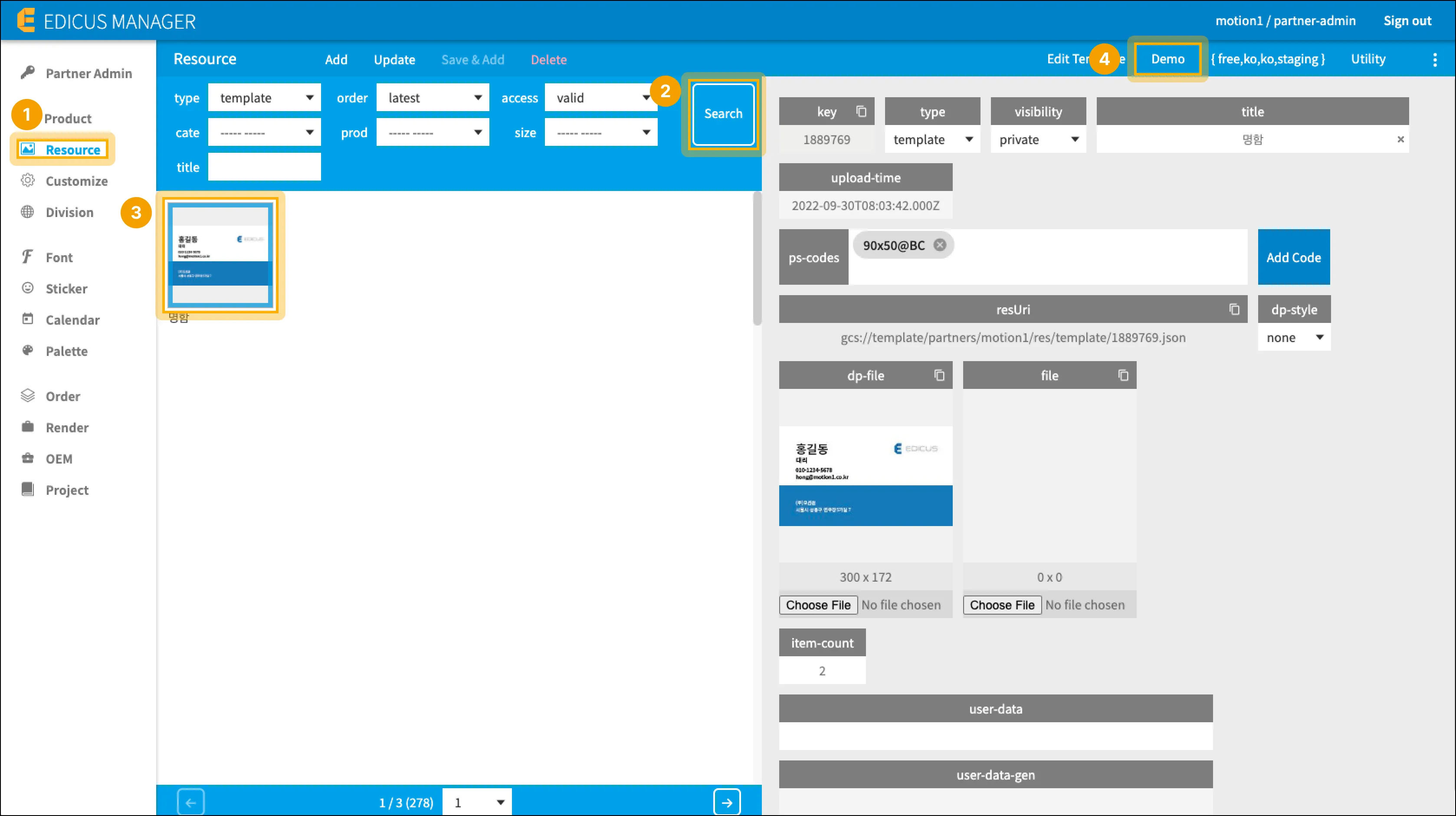1456x816 pixels.
Task: Click the Order layers icon
Action: (28, 395)
